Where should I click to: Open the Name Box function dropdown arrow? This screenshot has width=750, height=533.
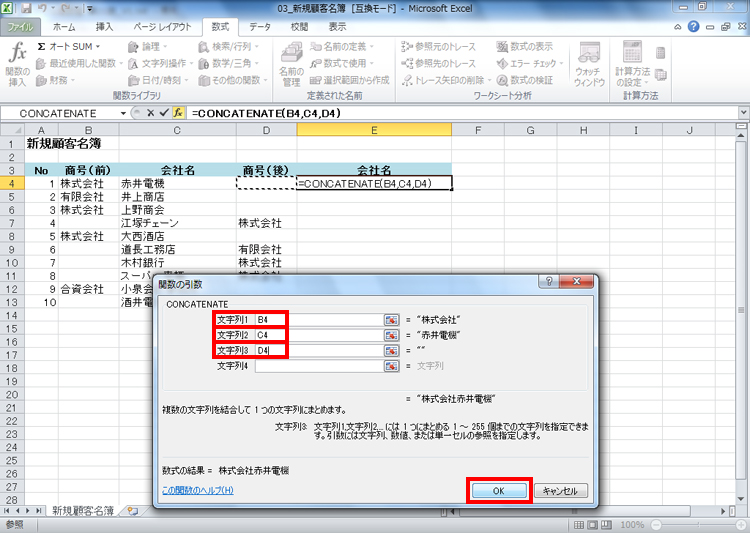(x=123, y=113)
